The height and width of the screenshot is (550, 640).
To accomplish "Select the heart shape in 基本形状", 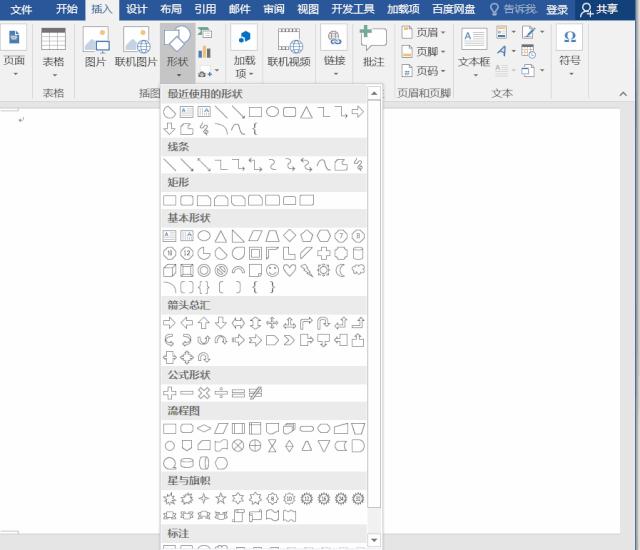I will click(289, 270).
